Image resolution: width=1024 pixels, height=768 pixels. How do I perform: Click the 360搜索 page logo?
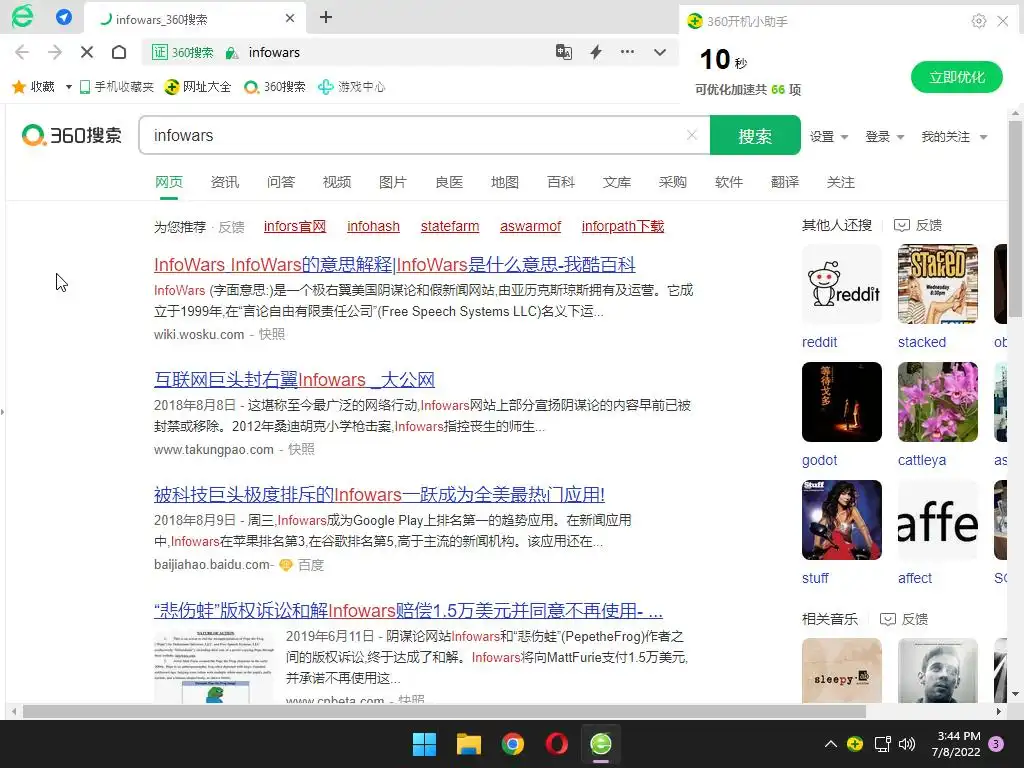click(72, 135)
